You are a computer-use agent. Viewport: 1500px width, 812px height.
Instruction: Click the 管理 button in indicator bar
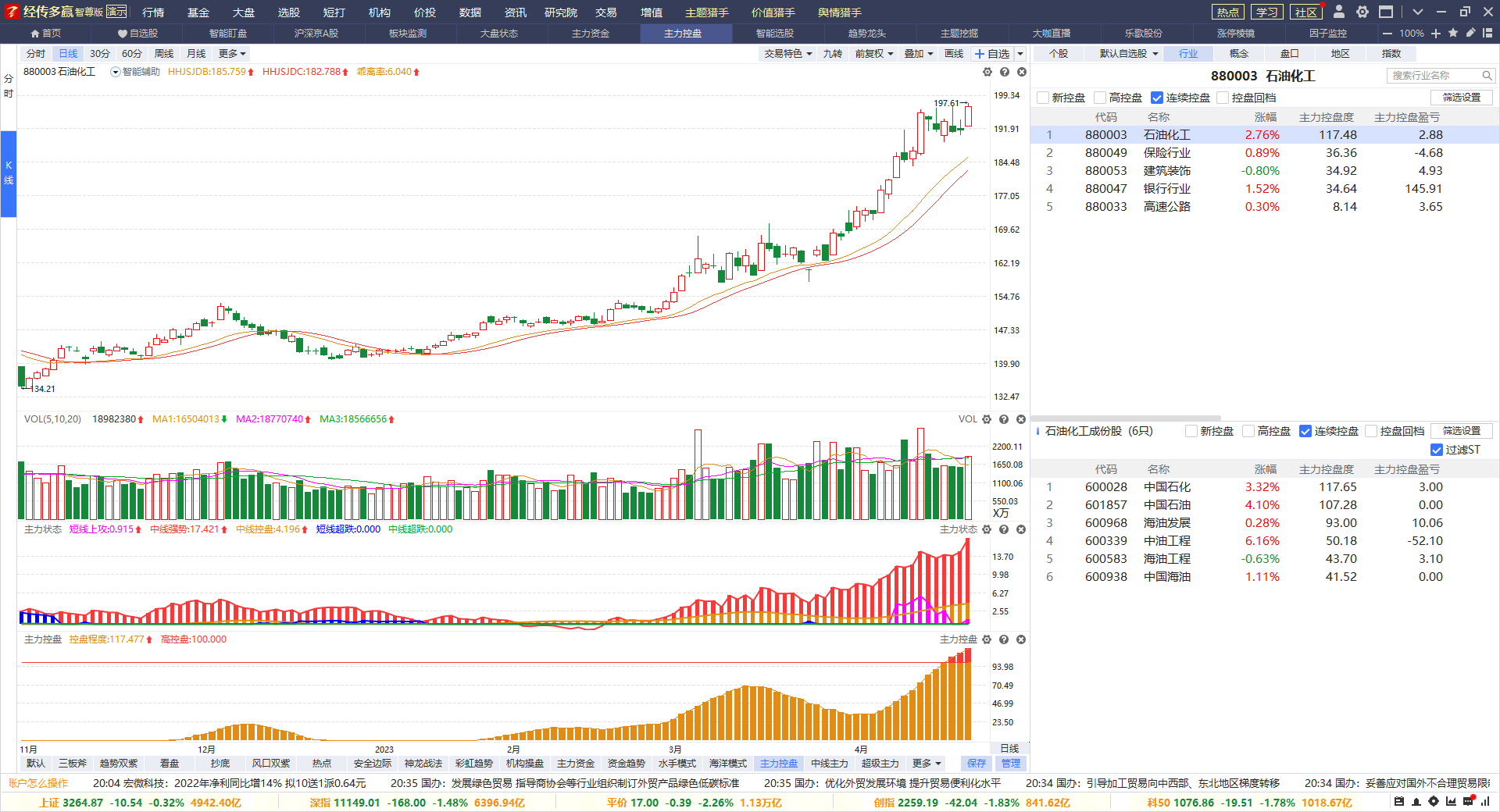tap(1011, 764)
